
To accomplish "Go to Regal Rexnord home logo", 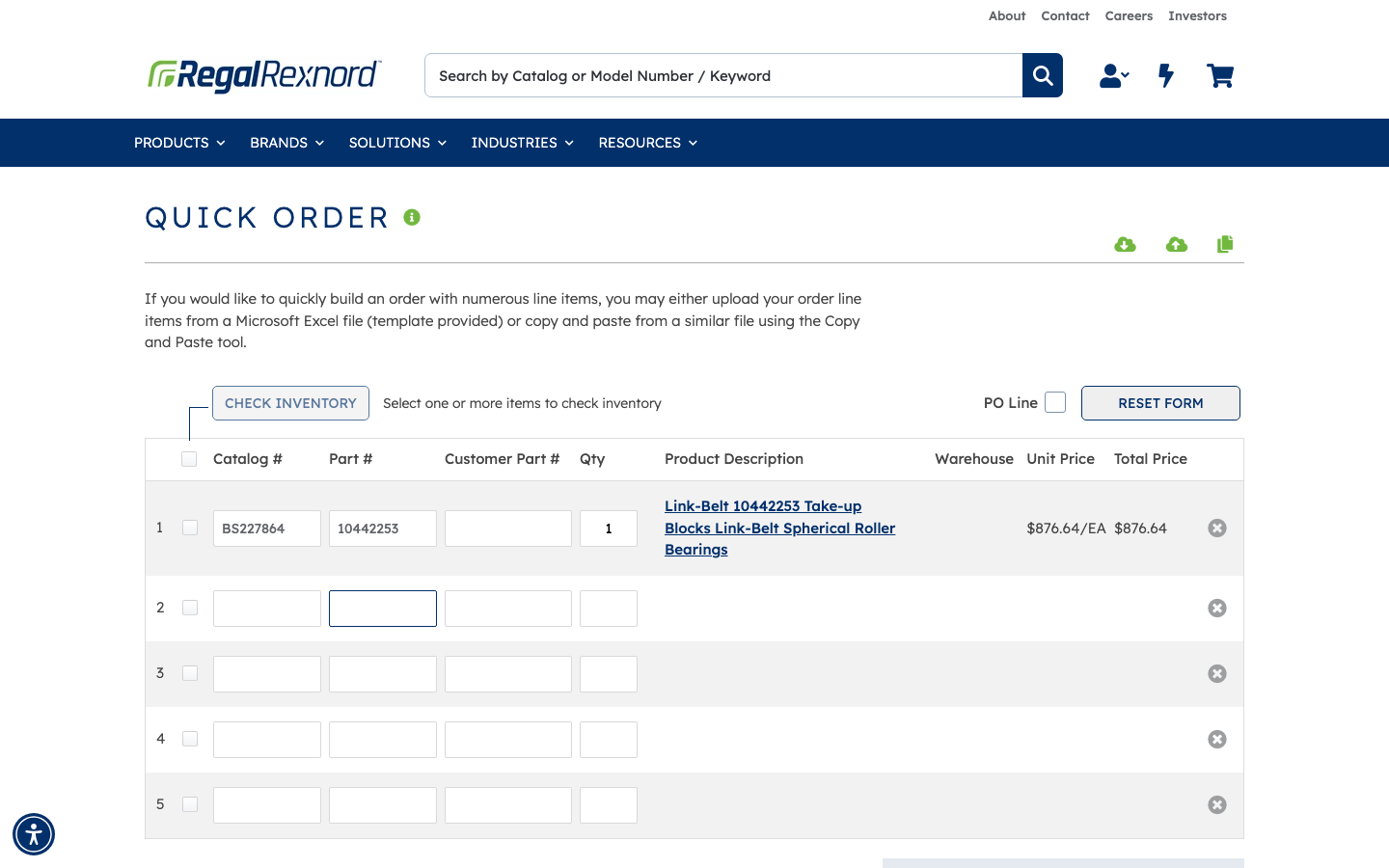I will (264, 75).
